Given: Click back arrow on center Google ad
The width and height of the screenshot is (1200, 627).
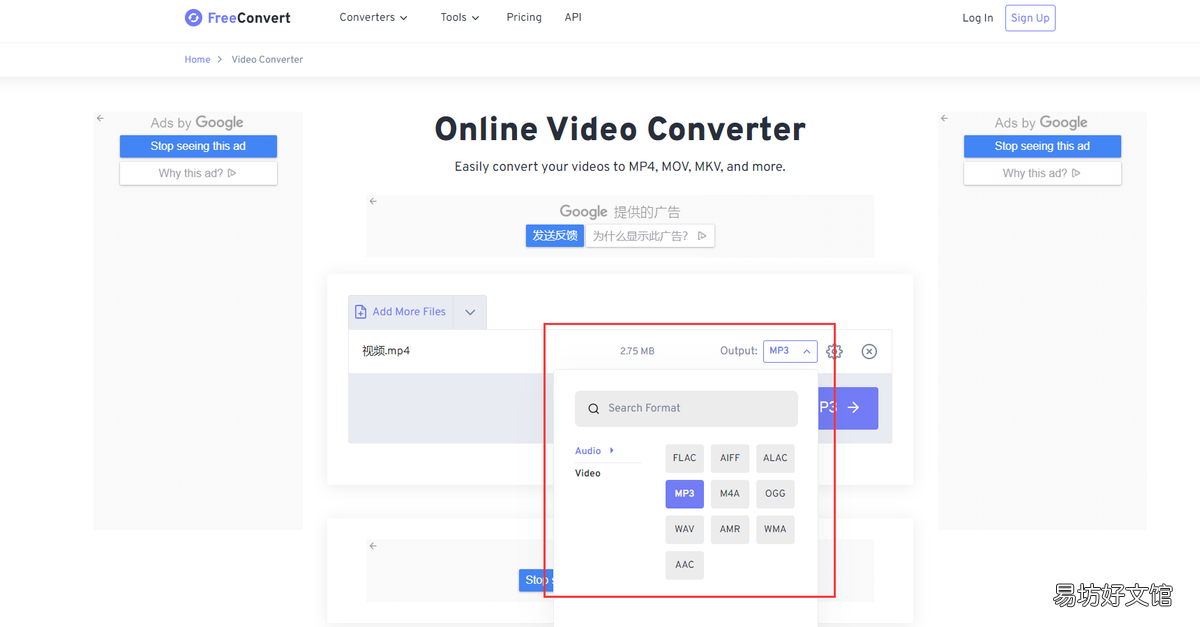Looking at the screenshot, I should (x=373, y=201).
